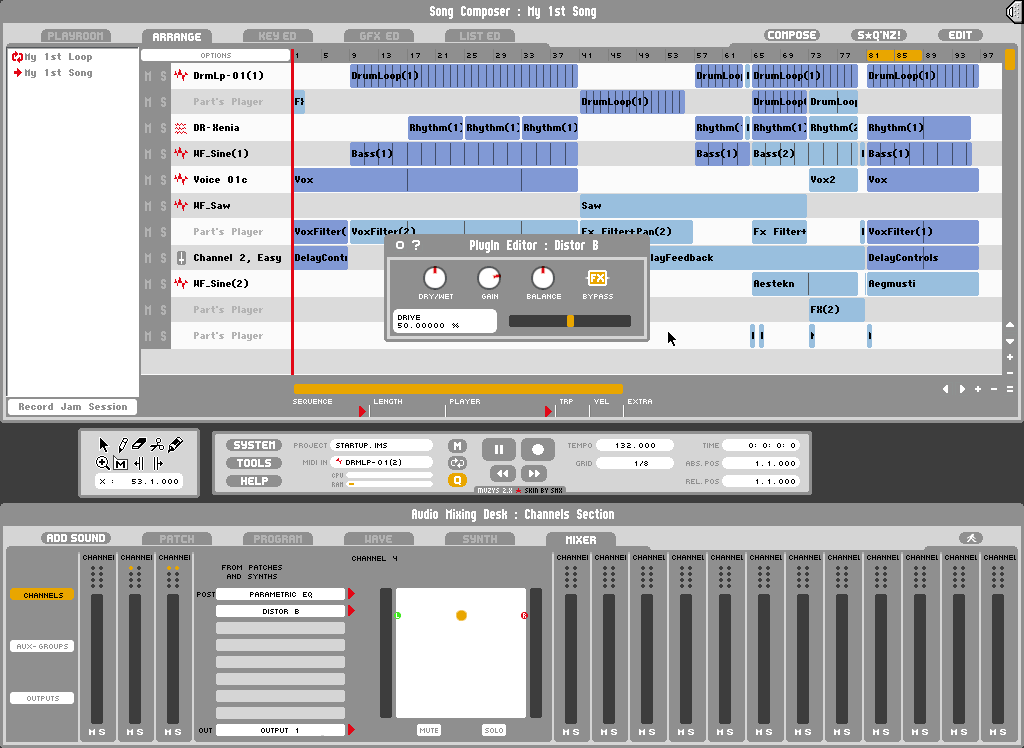Switch to the KEY ED tab
The height and width of the screenshot is (748, 1024).
point(278,36)
